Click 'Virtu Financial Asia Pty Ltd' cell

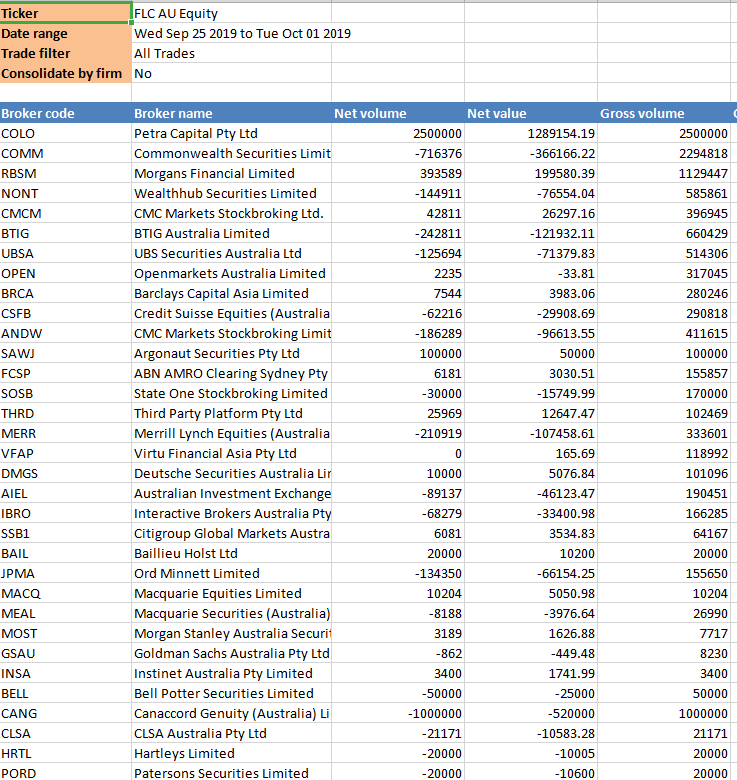coord(232,453)
